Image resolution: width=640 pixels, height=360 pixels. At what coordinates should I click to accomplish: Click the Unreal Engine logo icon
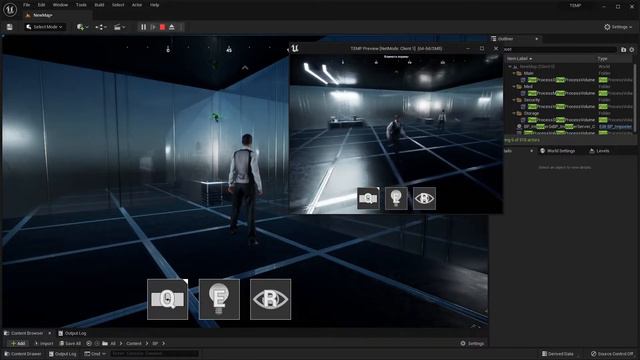(10, 9)
